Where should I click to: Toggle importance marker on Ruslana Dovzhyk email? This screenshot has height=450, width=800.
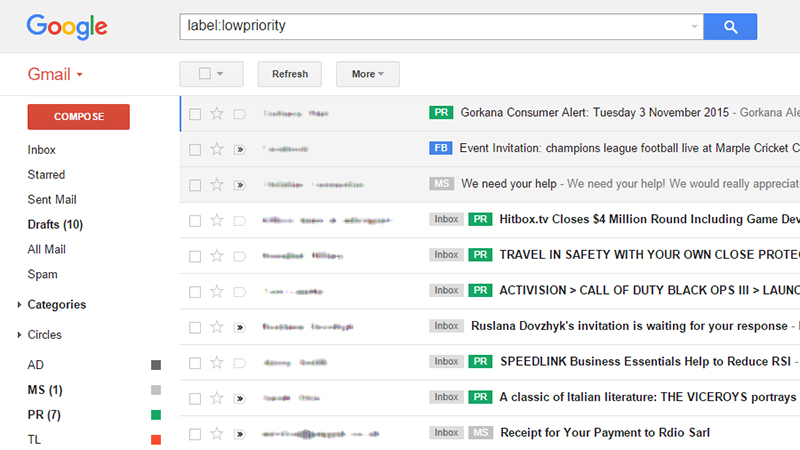coord(239,327)
